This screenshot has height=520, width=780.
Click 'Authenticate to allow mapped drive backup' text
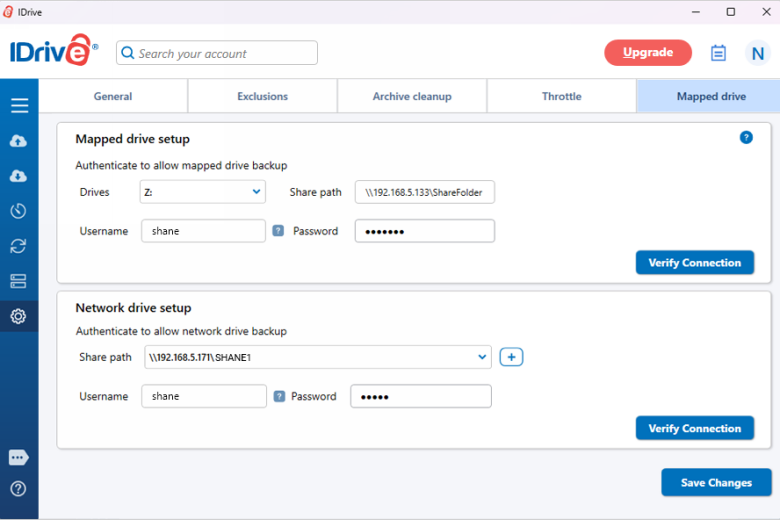[181, 165]
